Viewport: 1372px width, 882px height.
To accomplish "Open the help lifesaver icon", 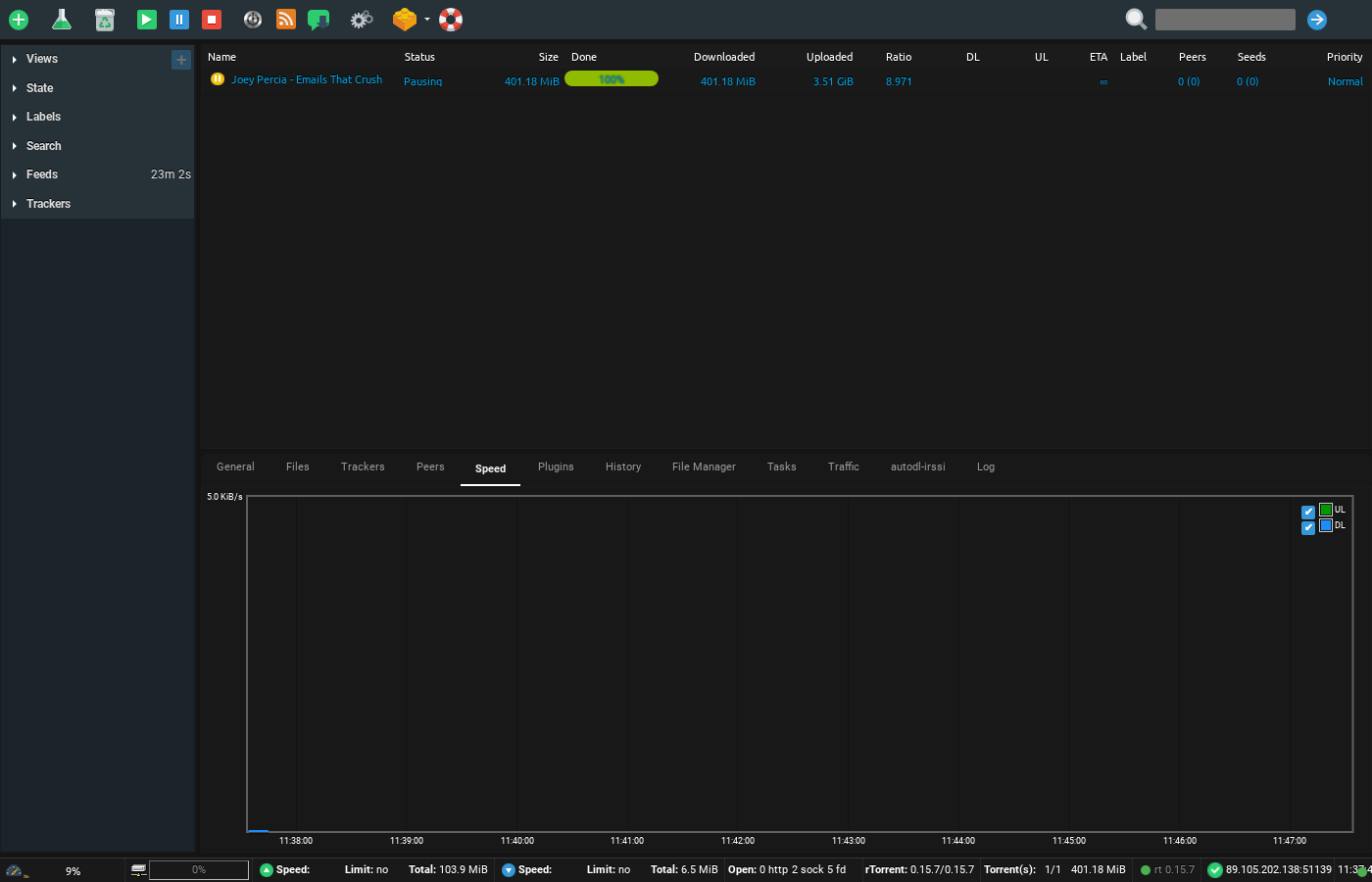I will pos(450,20).
